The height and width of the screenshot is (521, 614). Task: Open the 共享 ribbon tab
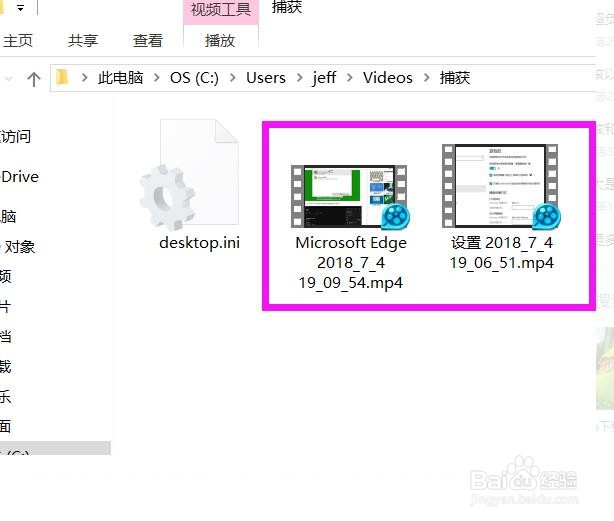(x=83, y=41)
